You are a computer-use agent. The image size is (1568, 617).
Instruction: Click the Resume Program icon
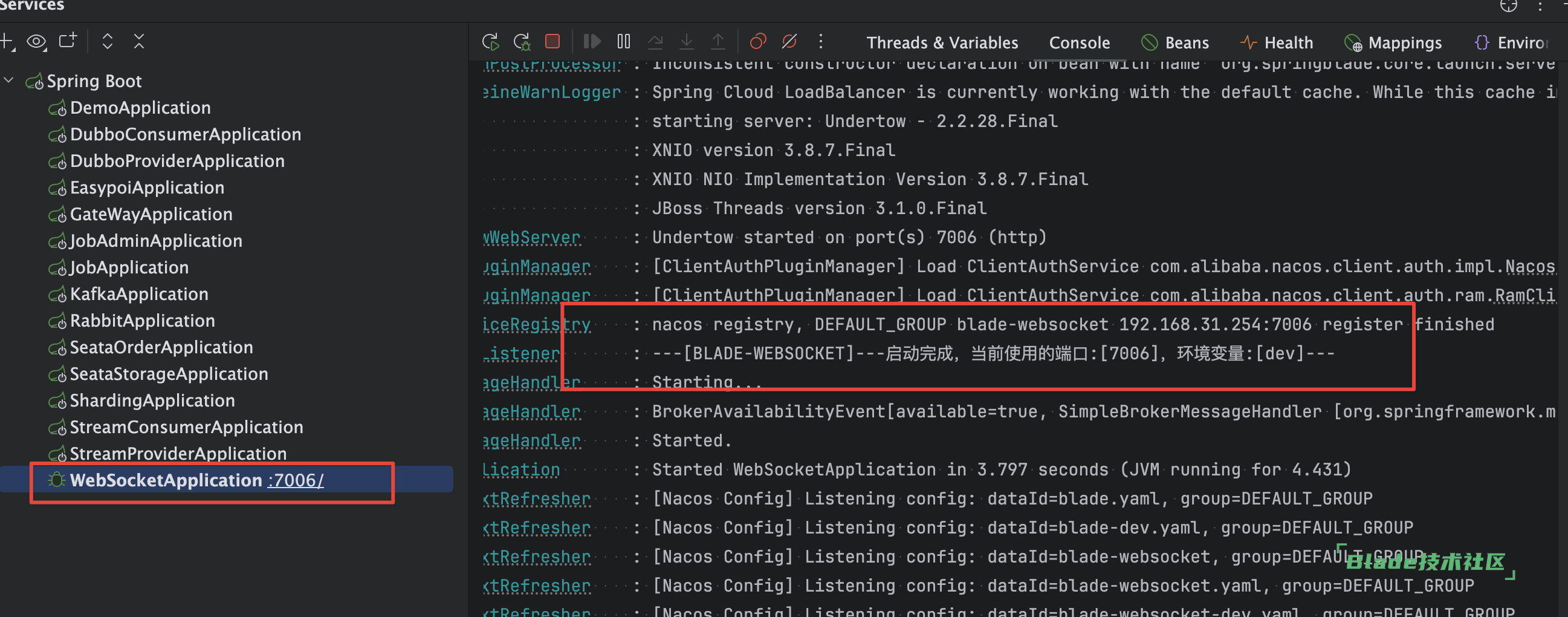tap(592, 41)
